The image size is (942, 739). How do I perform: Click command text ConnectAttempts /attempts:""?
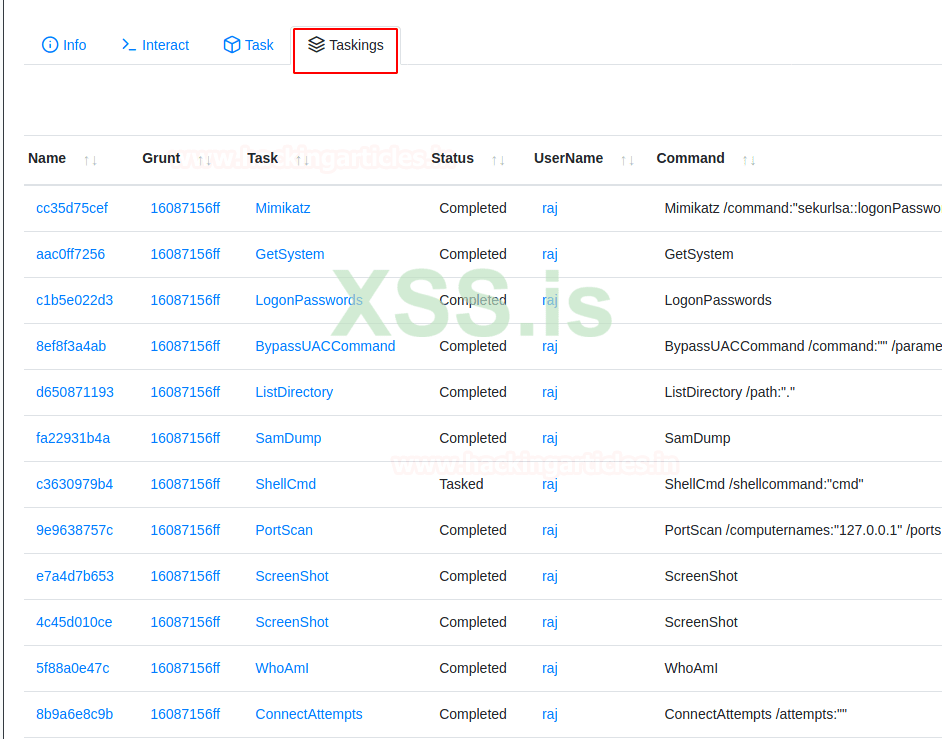pos(755,714)
